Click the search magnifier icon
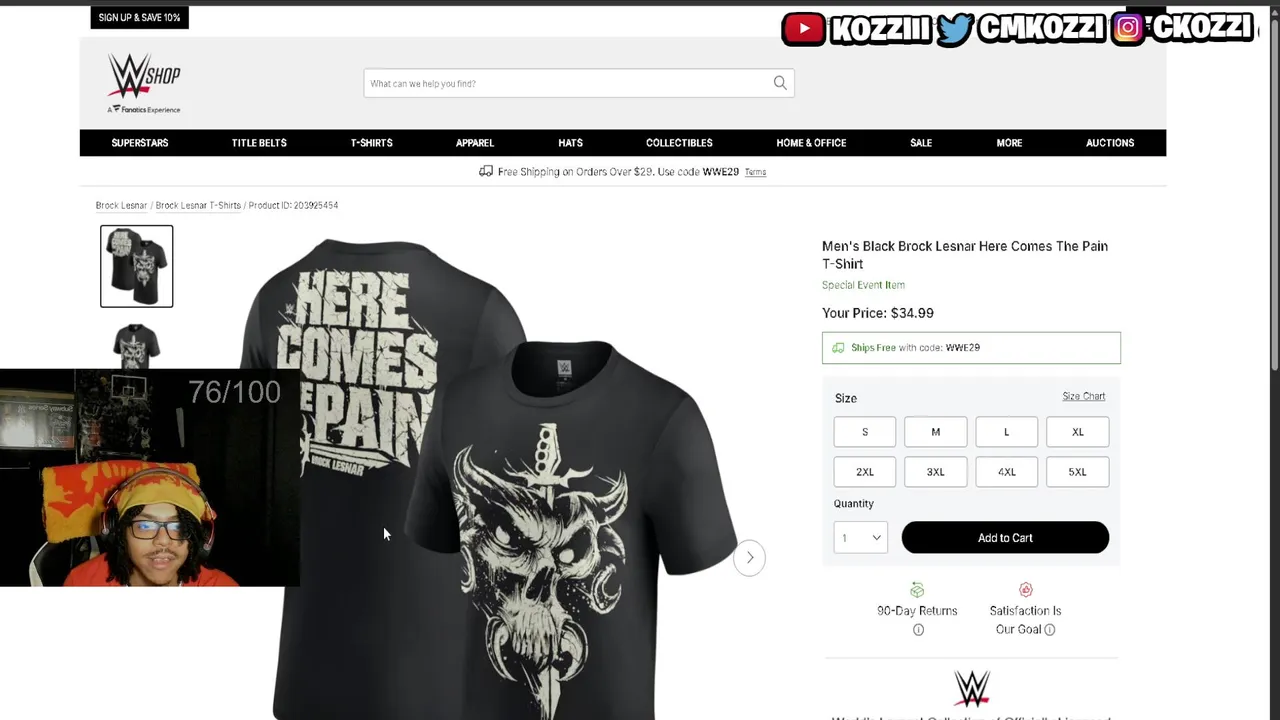 tap(780, 83)
